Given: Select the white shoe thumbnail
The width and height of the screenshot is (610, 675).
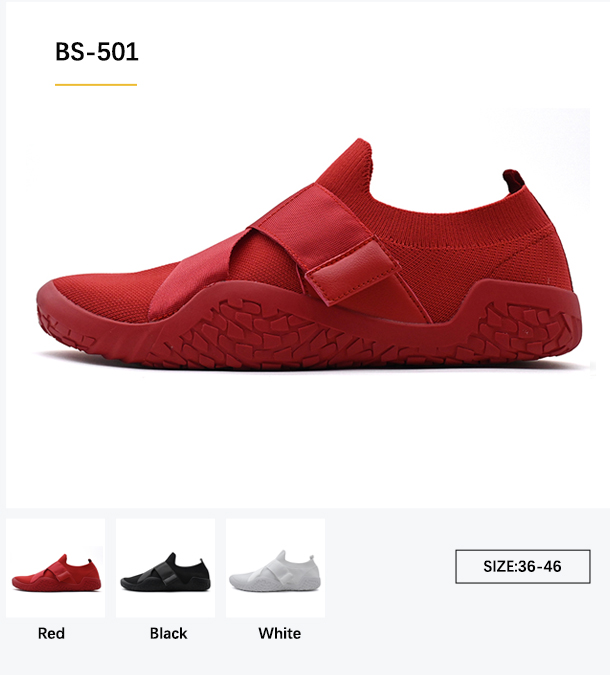Looking at the screenshot, I should (276, 568).
